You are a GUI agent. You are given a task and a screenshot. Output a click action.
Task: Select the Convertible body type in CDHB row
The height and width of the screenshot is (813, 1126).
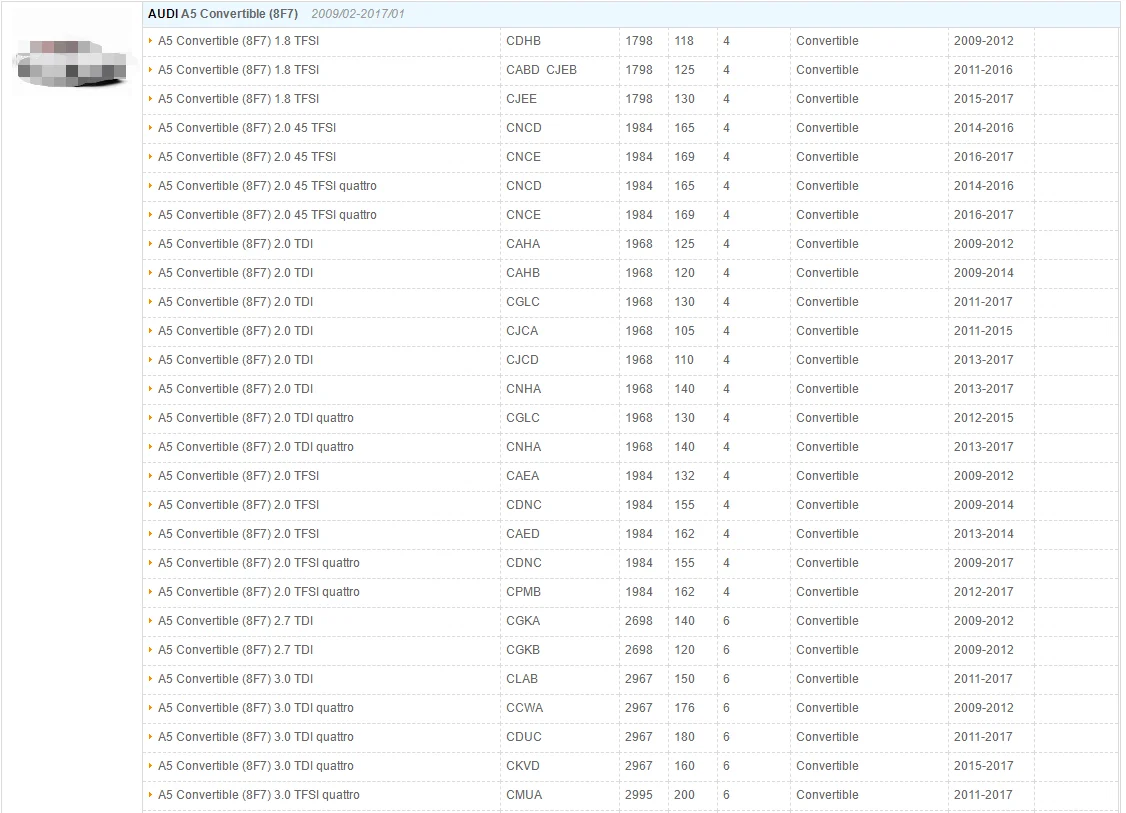point(827,41)
